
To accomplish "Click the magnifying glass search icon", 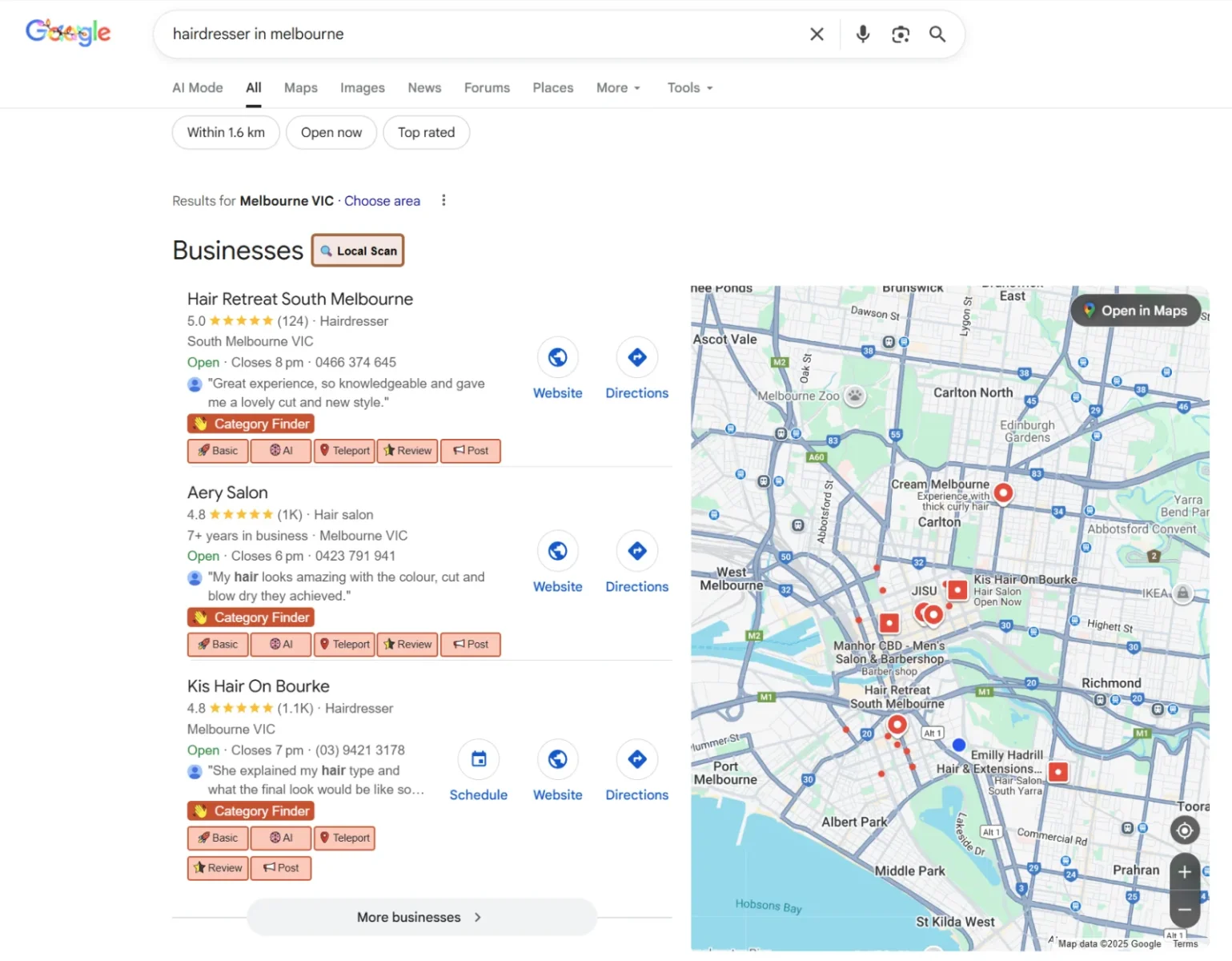I will 937,34.
